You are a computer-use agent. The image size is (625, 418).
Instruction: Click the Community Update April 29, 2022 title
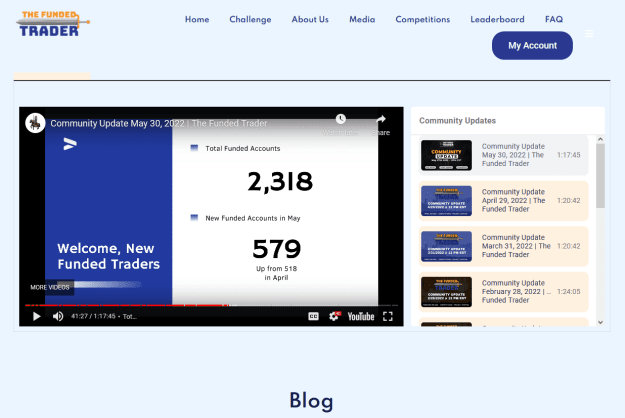tap(513, 200)
